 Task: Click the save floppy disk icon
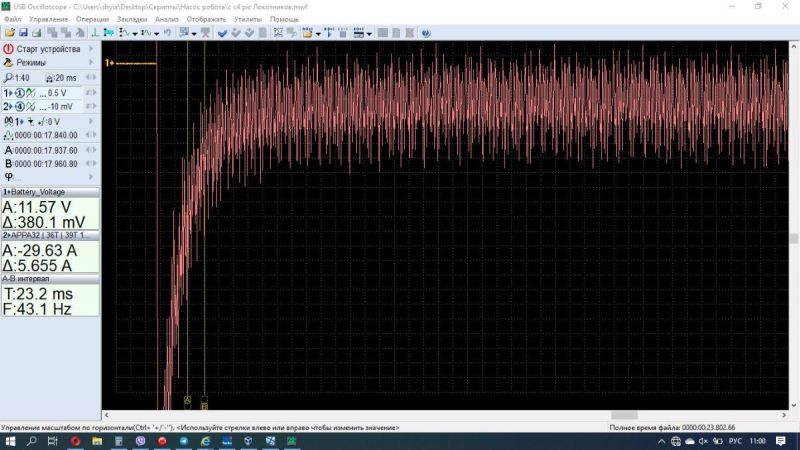pos(23,33)
